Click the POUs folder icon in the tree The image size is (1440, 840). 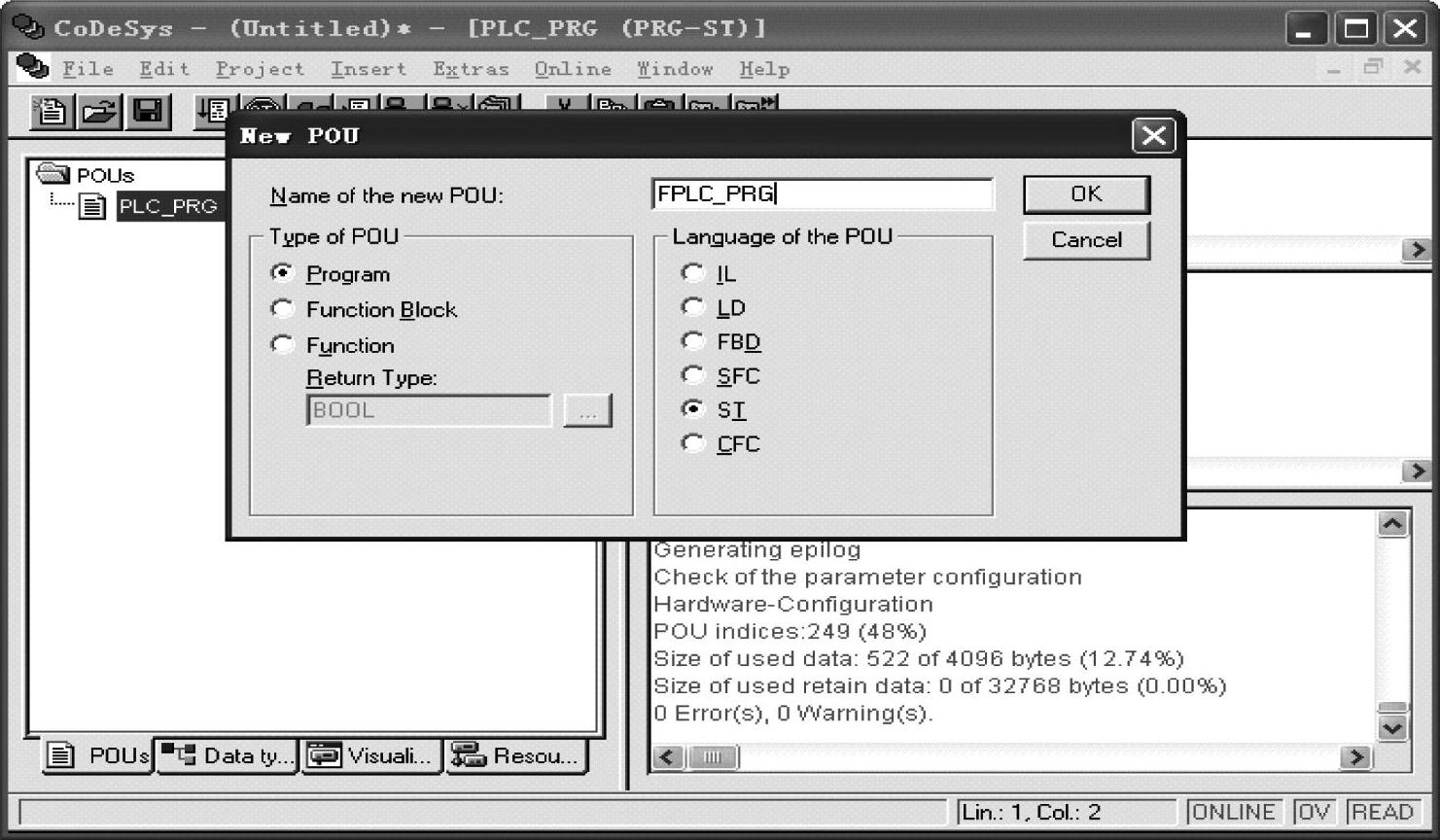[x=53, y=174]
